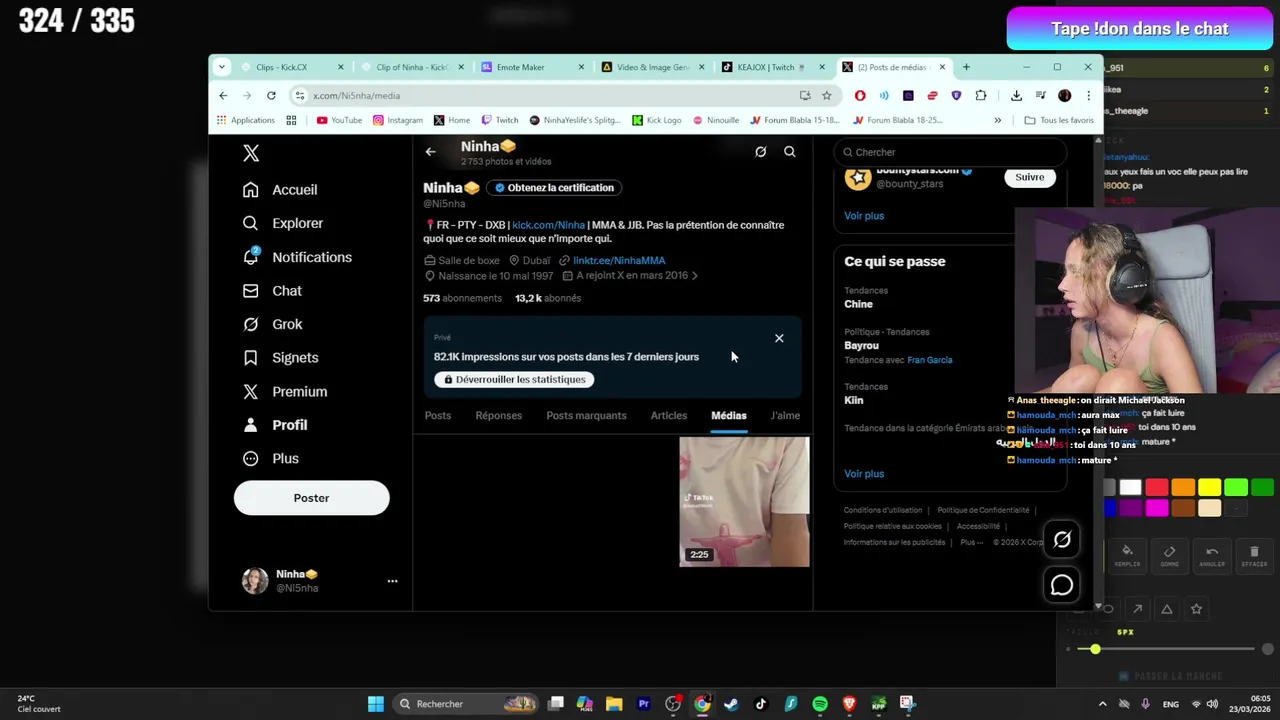
Task: Open the 2:25 video thumbnail in Médias
Action: pos(744,502)
